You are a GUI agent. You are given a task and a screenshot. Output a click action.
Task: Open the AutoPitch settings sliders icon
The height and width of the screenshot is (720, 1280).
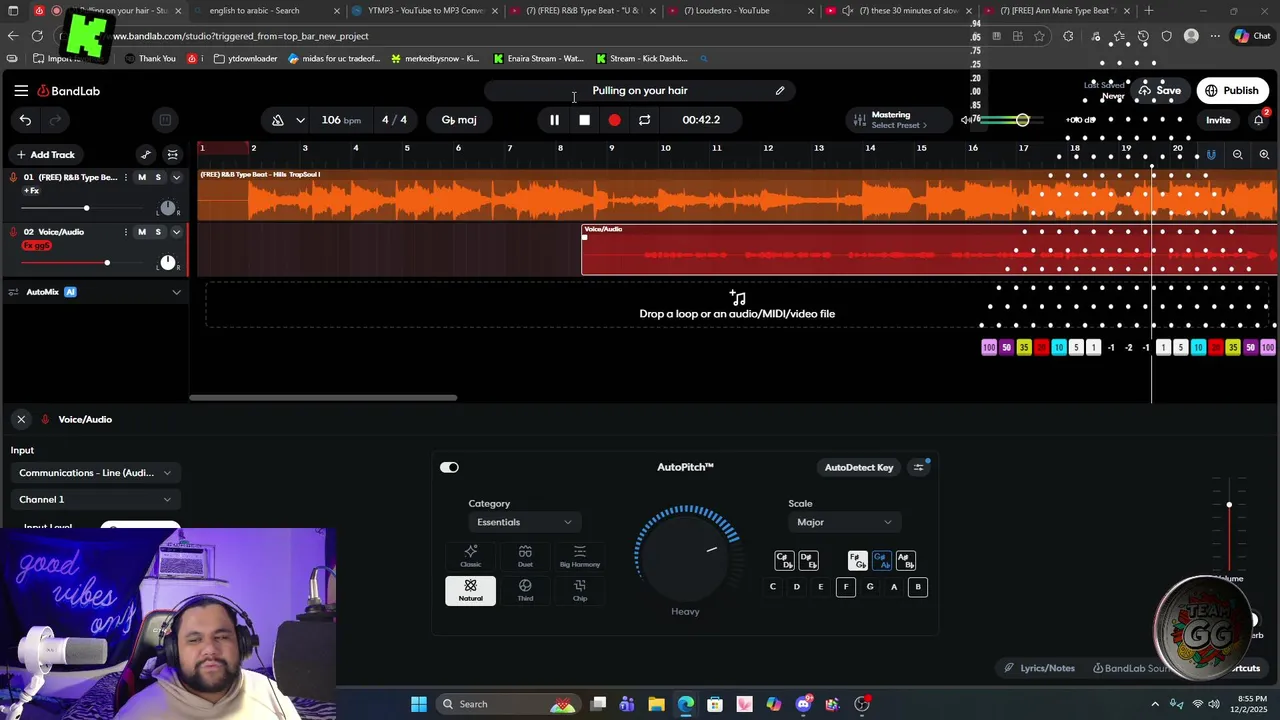tap(918, 467)
